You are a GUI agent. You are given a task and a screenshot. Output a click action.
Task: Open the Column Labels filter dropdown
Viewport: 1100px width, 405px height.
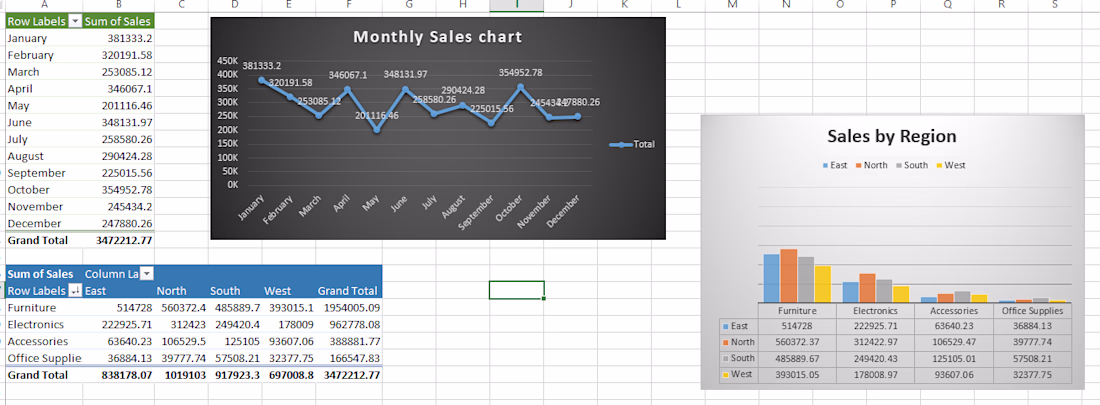147,274
